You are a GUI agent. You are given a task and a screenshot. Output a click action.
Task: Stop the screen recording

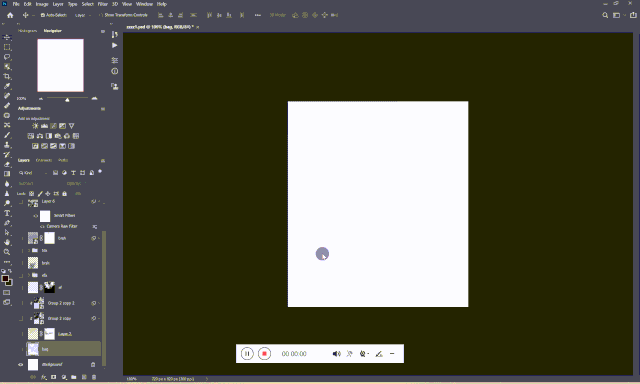(x=264, y=354)
